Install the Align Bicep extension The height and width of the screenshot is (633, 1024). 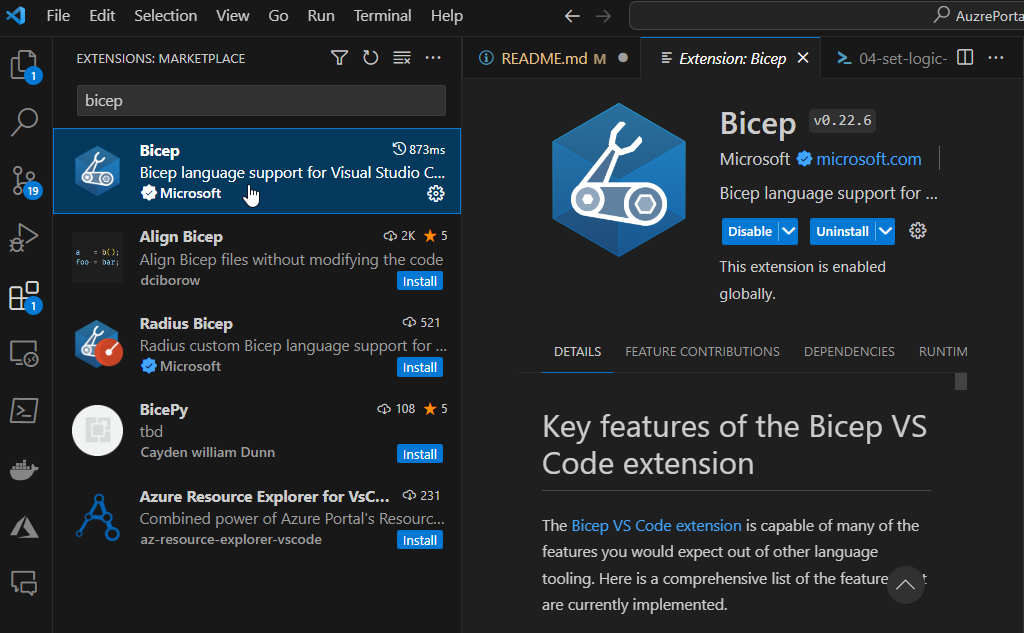[x=420, y=281]
